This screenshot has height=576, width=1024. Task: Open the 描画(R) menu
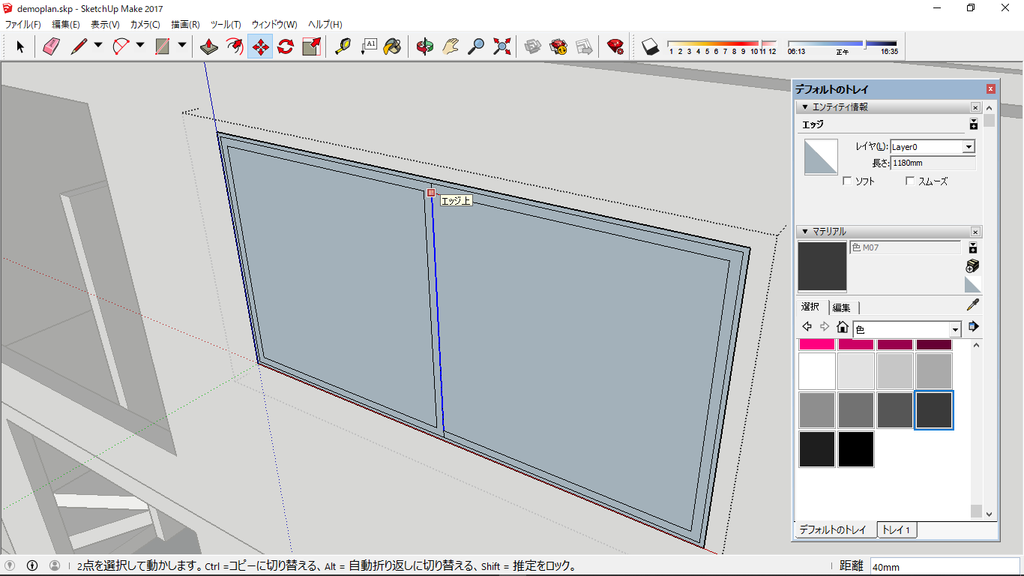coord(185,24)
